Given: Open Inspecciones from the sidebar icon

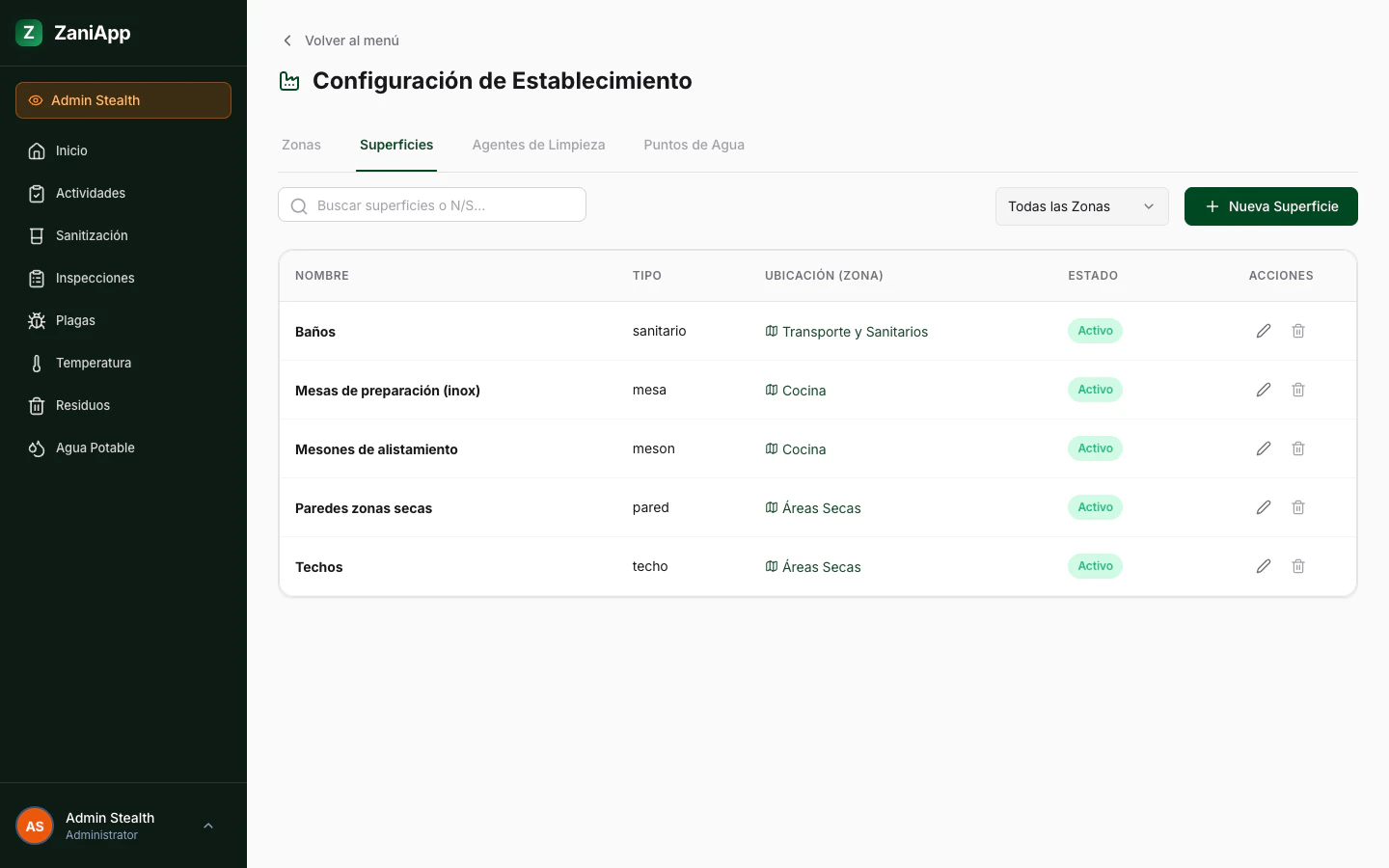Looking at the screenshot, I should [x=36, y=278].
